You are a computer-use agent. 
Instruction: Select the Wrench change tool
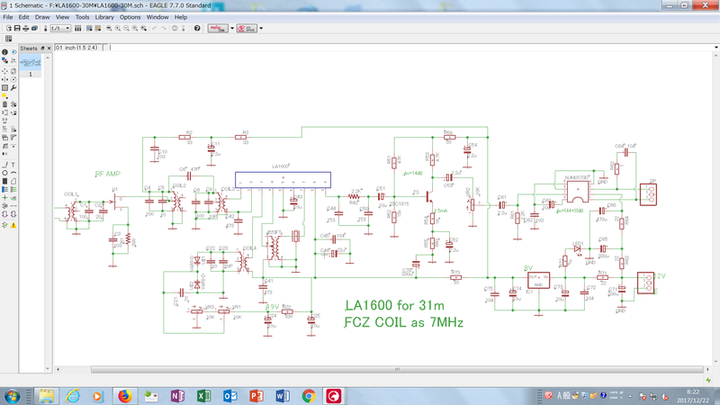click(15, 88)
